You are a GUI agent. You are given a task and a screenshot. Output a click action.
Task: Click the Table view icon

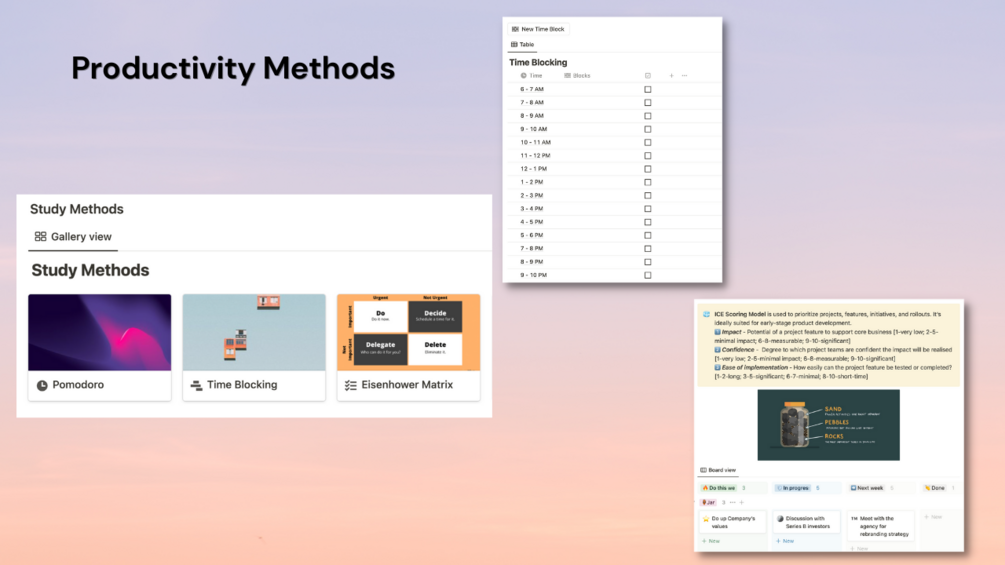click(x=514, y=44)
